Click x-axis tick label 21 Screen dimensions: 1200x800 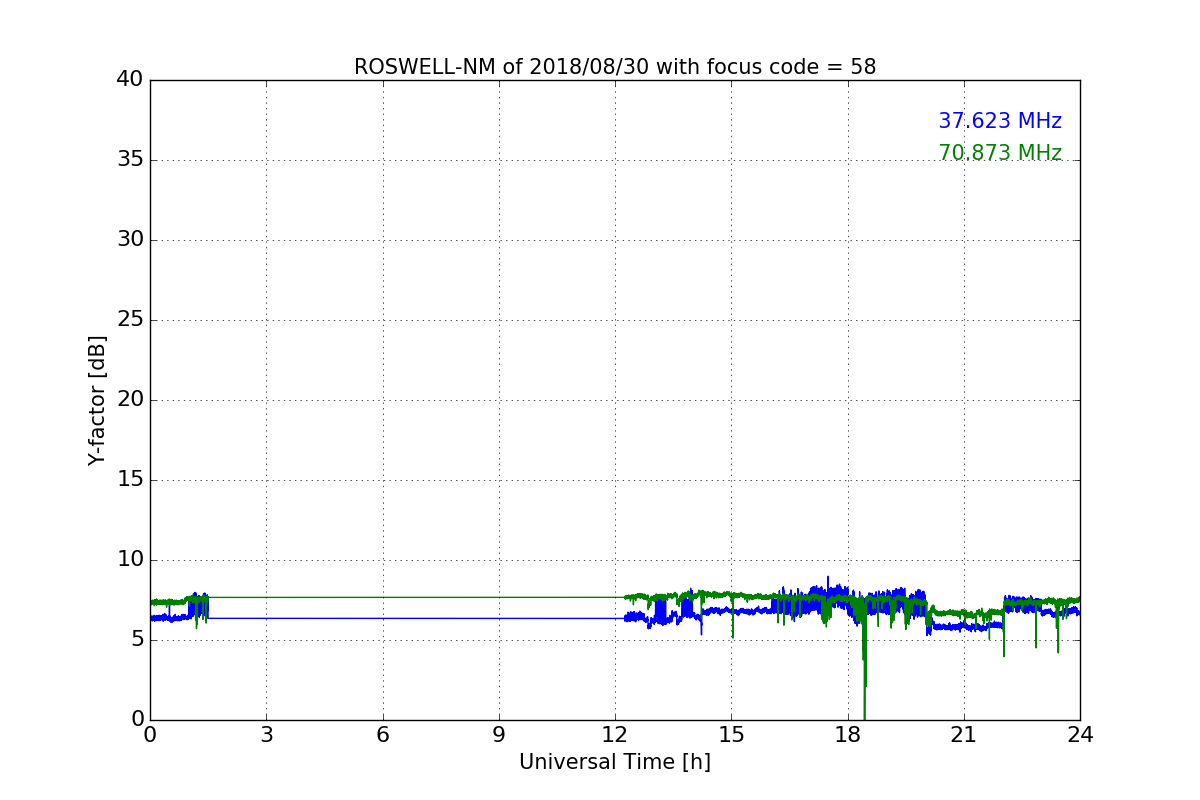(964, 735)
